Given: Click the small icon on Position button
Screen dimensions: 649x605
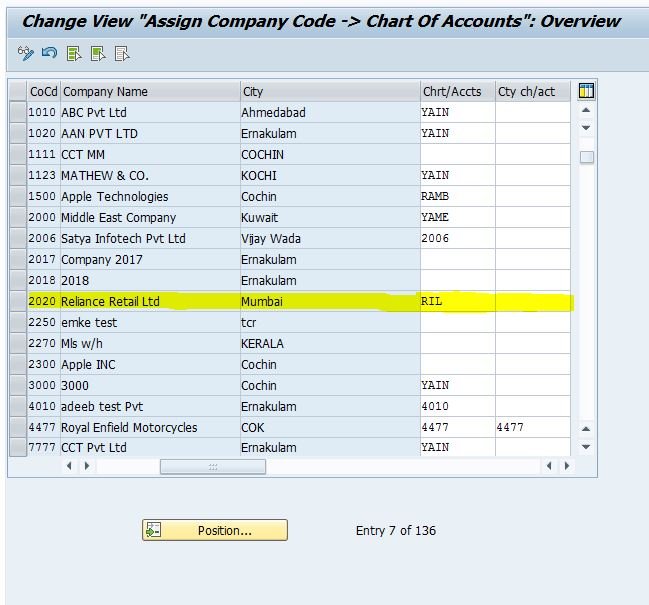Looking at the screenshot, I should click(154, 530).
